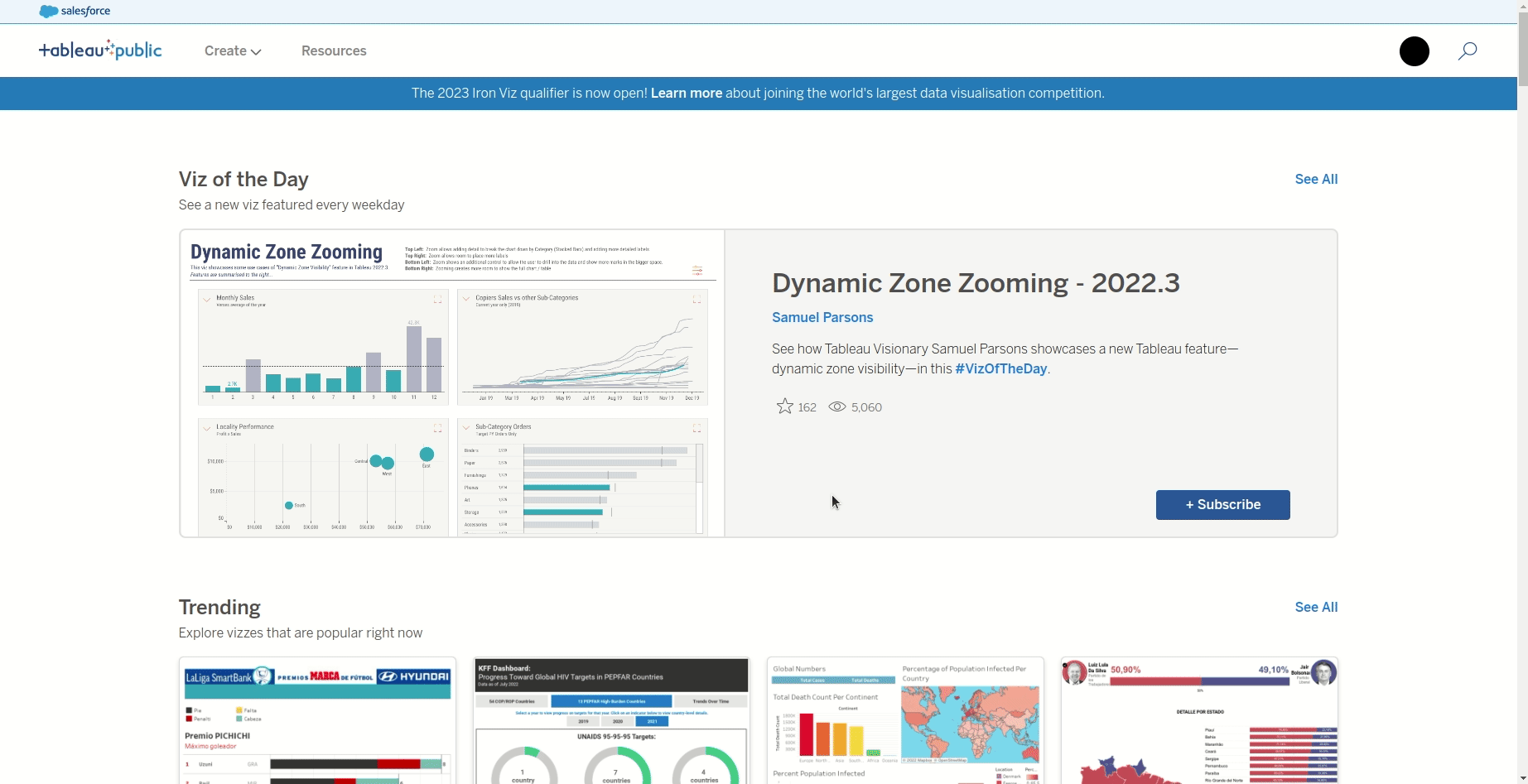The width and height of the screenshot is (1528, 784).
Task: Click the #VizOfTheDay hashtag link
Action: 1000,369
